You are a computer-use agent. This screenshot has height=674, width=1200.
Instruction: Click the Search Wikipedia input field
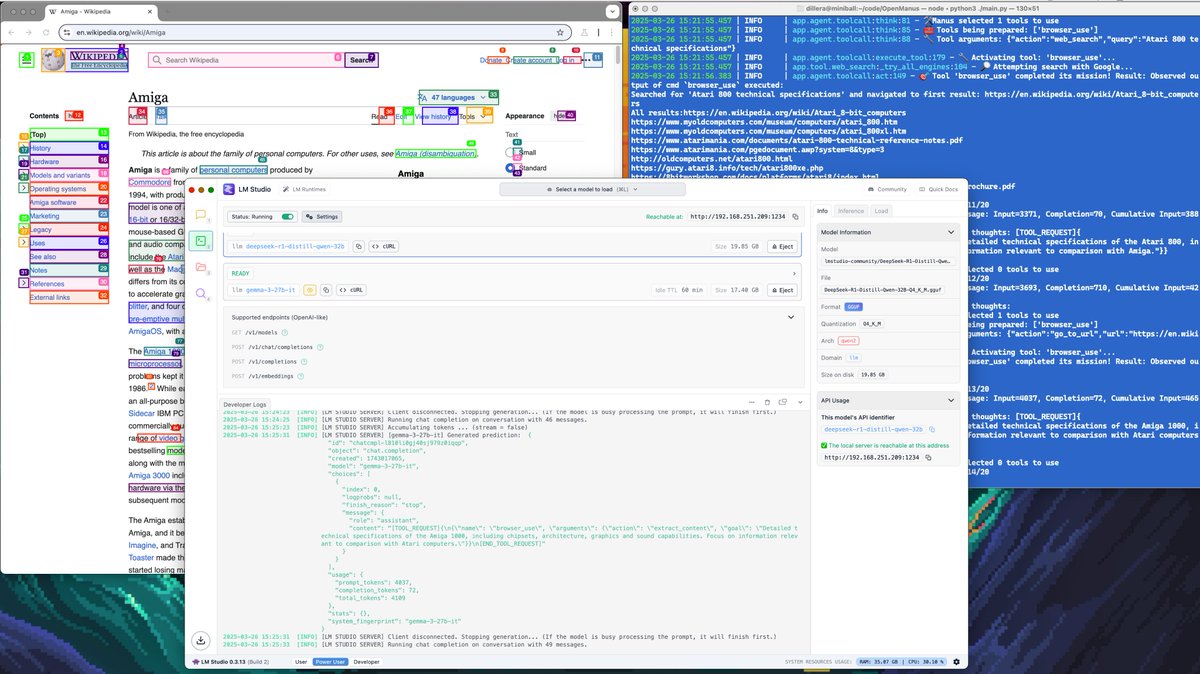240,59
